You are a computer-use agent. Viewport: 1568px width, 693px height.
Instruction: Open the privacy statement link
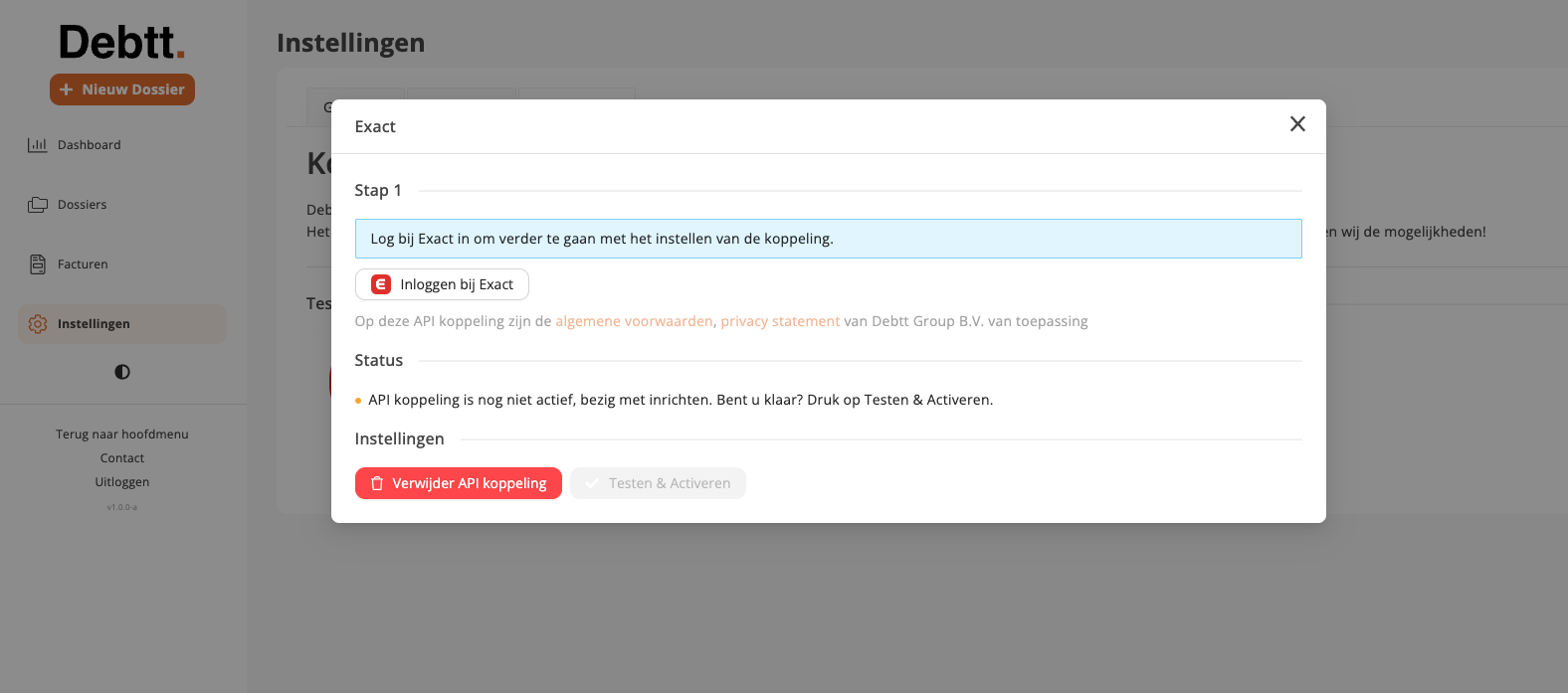pyautogui.click(x=780, y=321)
